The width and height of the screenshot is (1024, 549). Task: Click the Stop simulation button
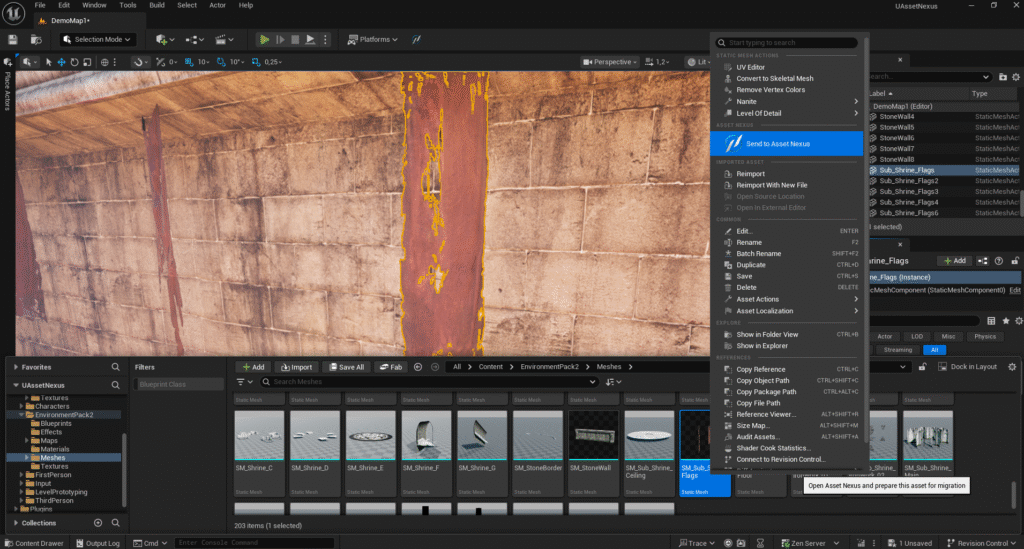(295, 39)
